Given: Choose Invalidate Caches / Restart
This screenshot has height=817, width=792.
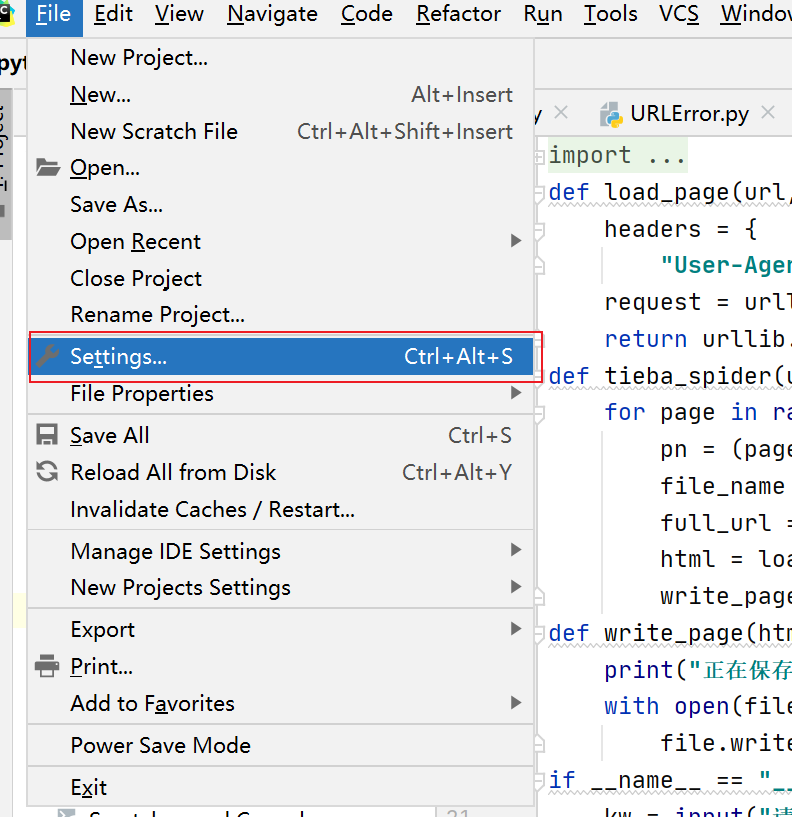Looking at the screenshot, I should tap(212, 509).
